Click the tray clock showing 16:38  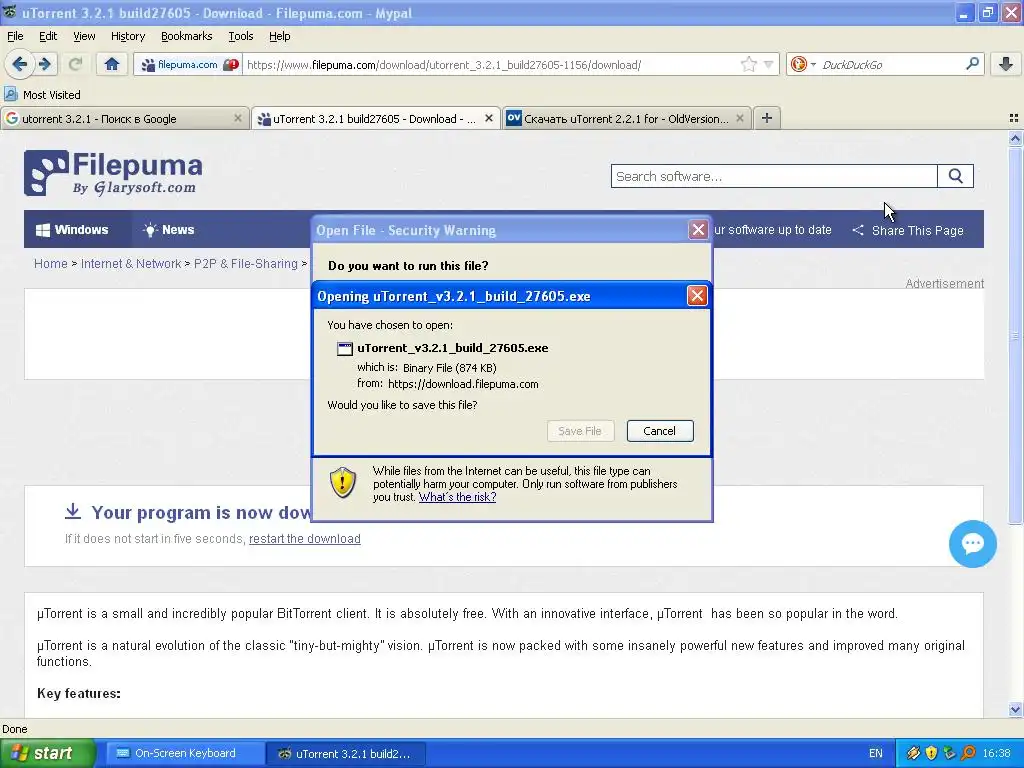click(x=997, y=754)
